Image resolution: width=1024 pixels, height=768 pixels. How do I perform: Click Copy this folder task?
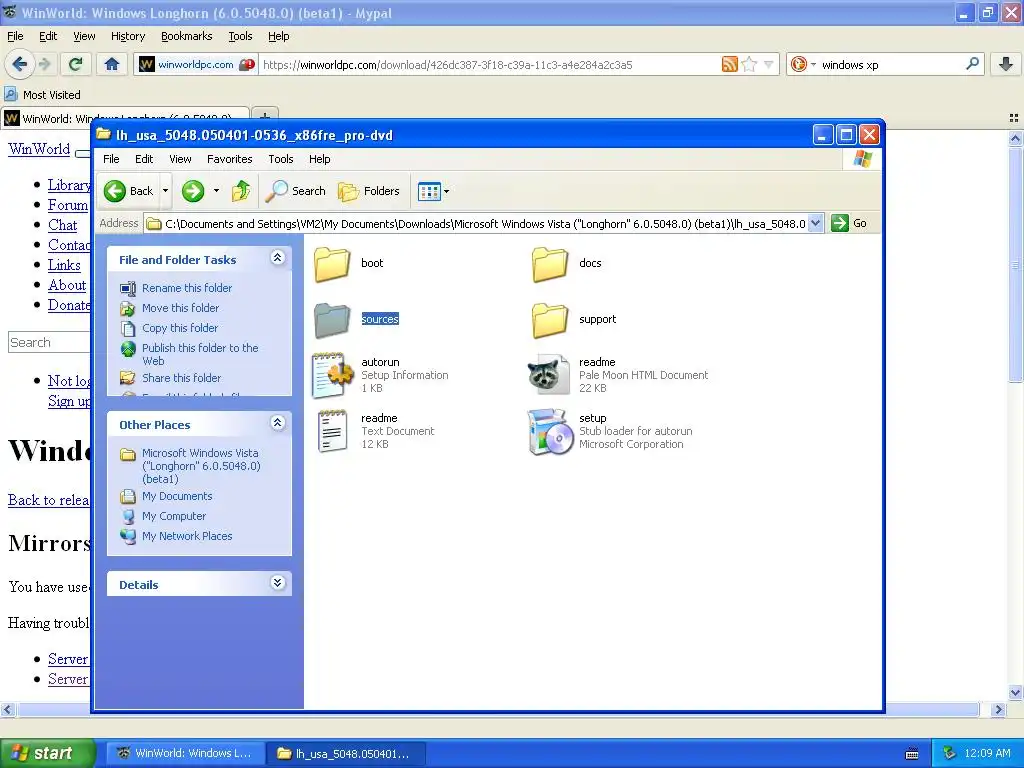click(x=180, y=328)
